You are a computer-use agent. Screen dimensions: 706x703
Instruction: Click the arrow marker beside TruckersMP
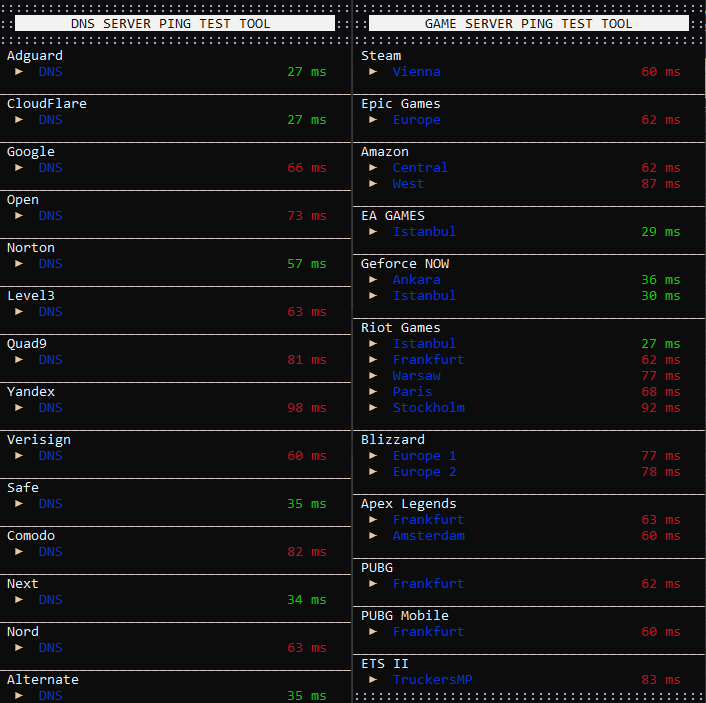[373, 680]
